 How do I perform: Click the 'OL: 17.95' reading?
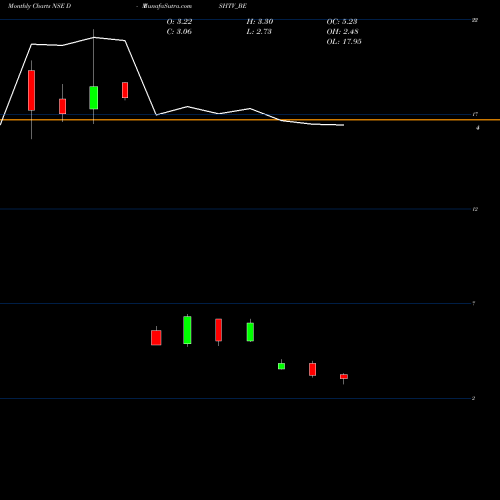(x=344, y=42)
